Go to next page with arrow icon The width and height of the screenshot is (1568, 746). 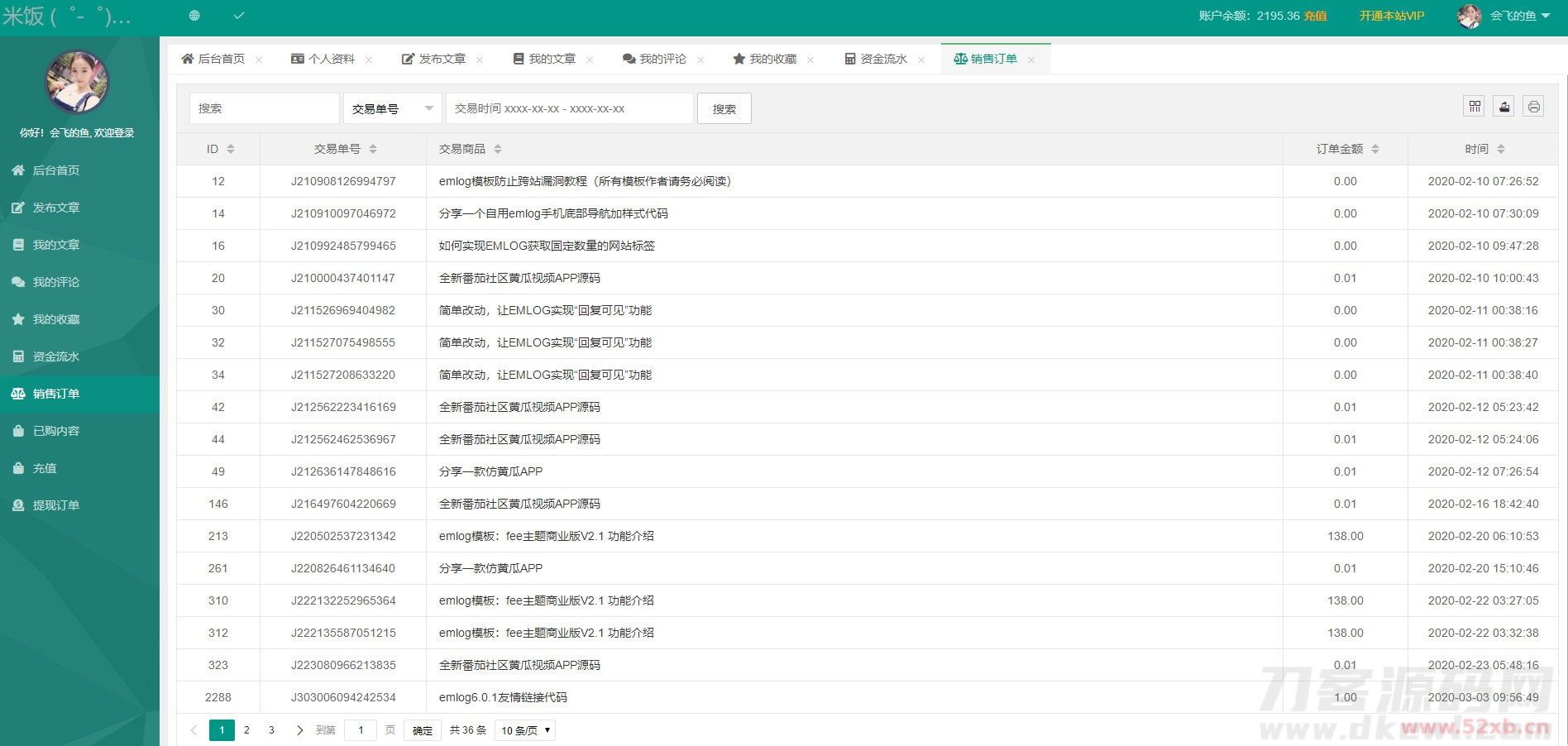point(299,730)
